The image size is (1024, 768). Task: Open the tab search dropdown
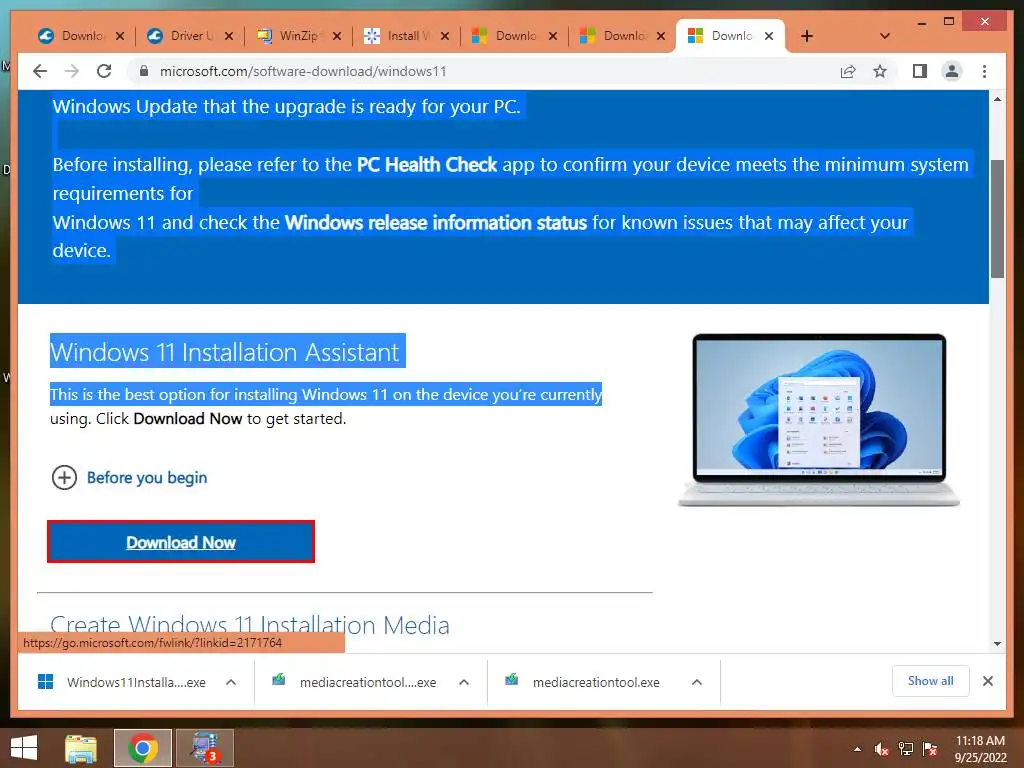(x=884, y=36)
